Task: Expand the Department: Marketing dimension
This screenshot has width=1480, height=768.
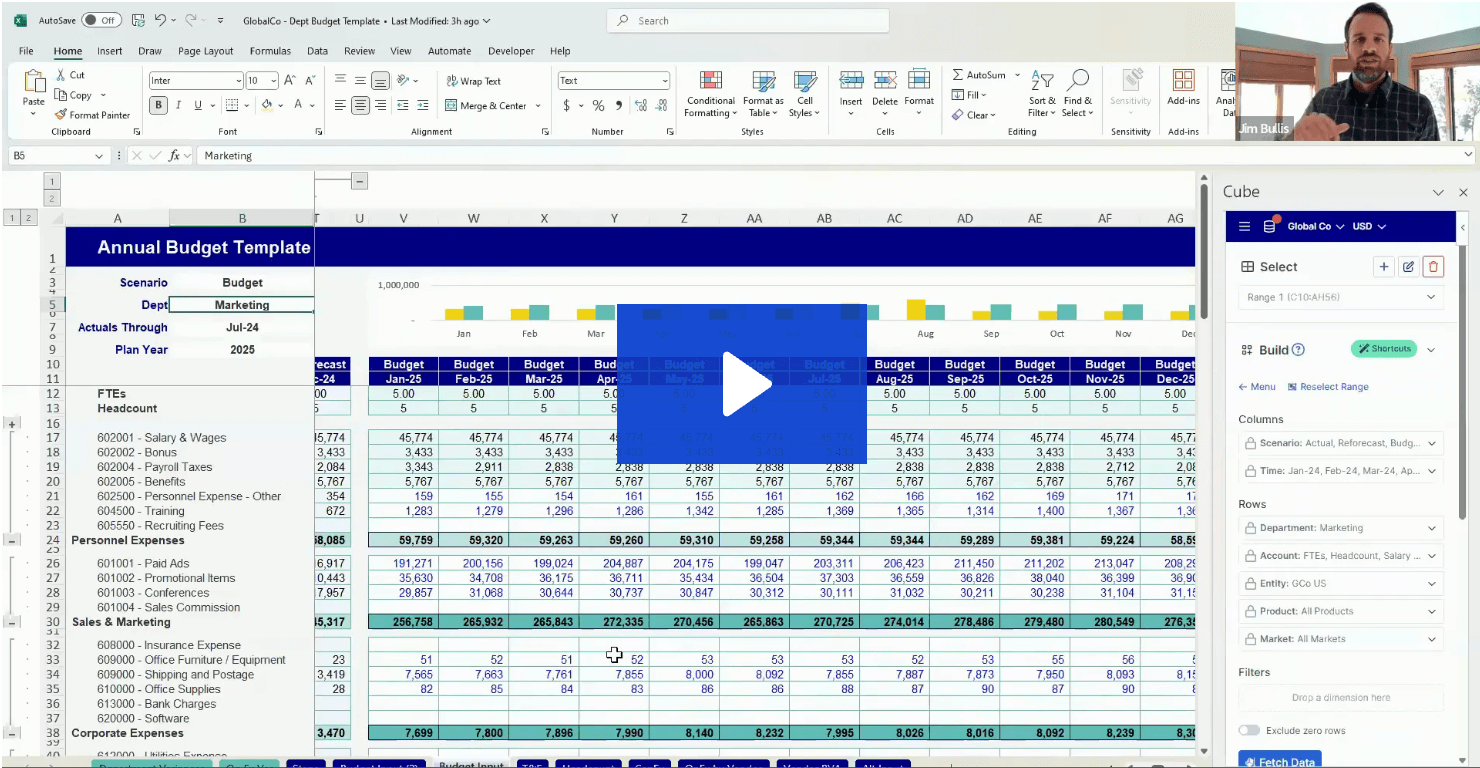Action: [x=1432, y=527]
